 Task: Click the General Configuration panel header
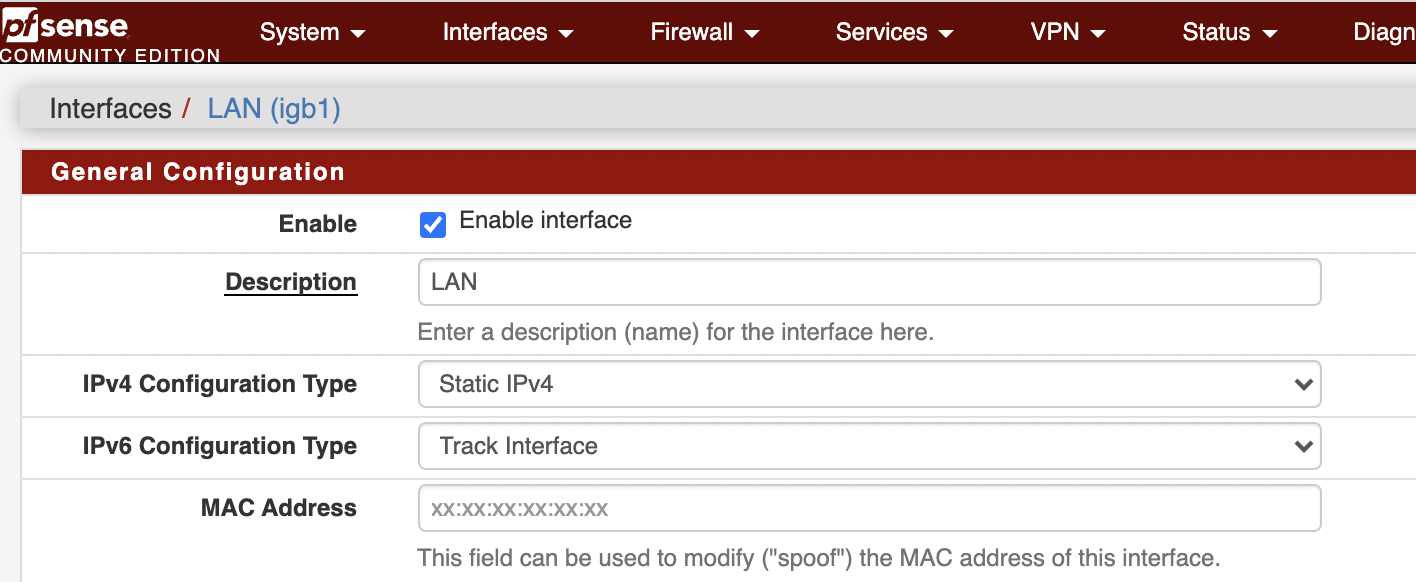coord(719,172)
